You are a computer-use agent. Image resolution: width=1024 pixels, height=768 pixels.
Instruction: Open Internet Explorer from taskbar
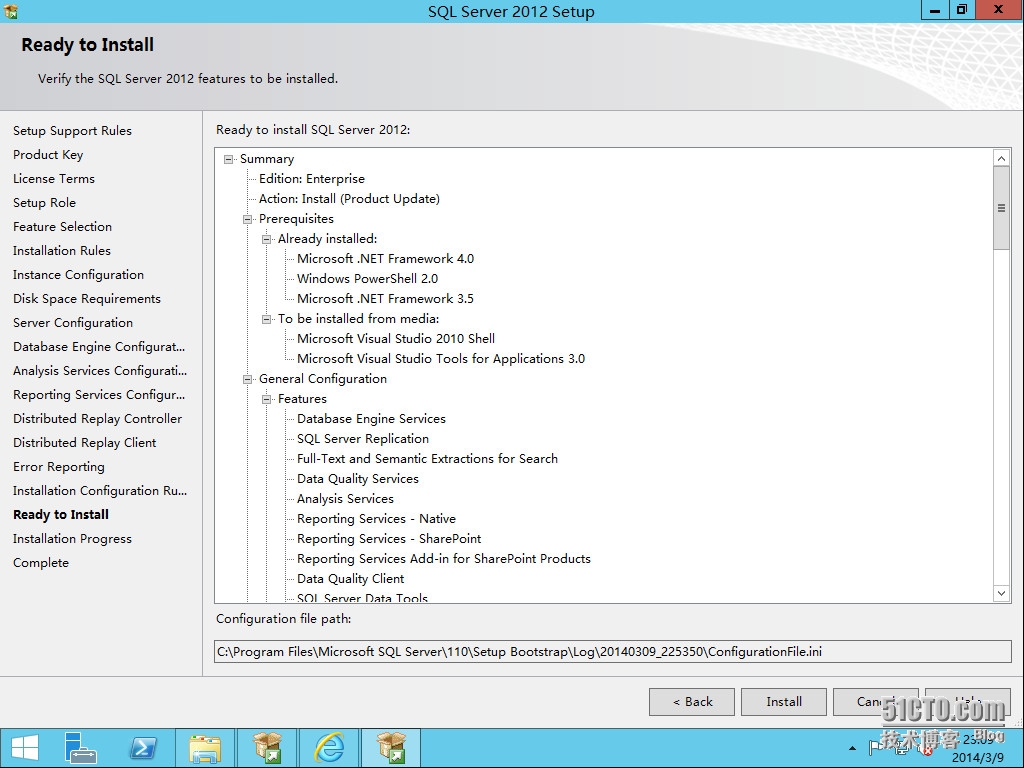click(x=329, y=748)
